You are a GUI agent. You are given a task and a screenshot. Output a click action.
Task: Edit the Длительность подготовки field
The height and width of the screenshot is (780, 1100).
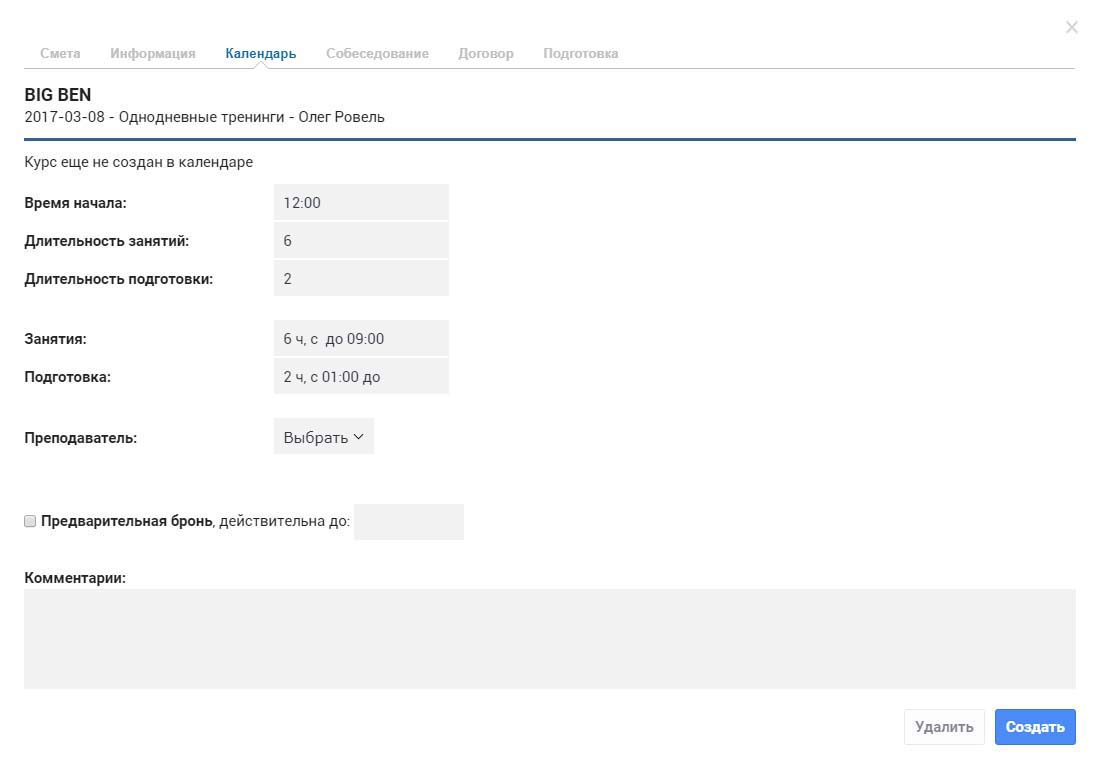coord(361,278)
